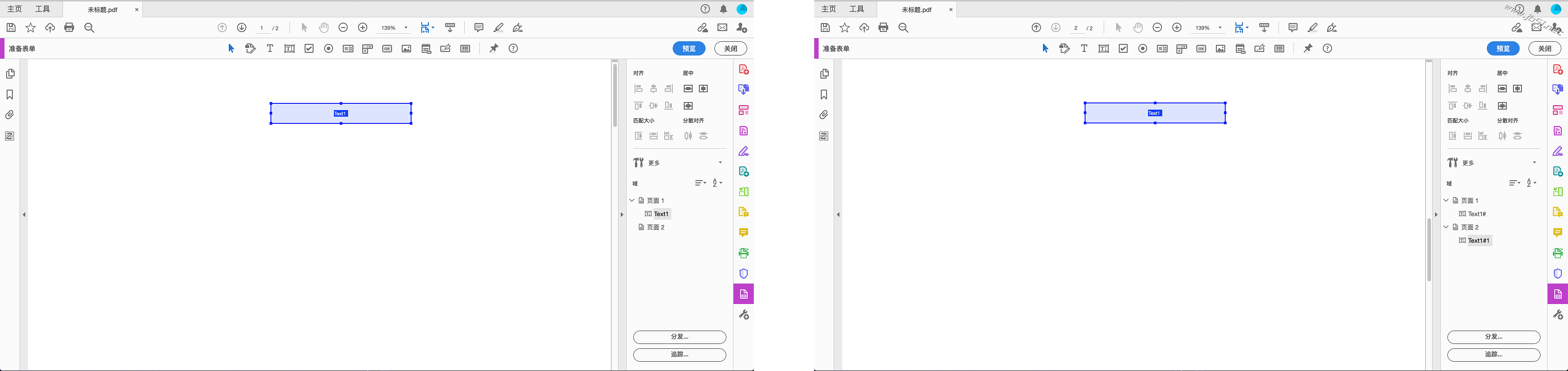1568x371 pixels.
Task: Select the date field tool in right window
Action: click(1240, 49)
